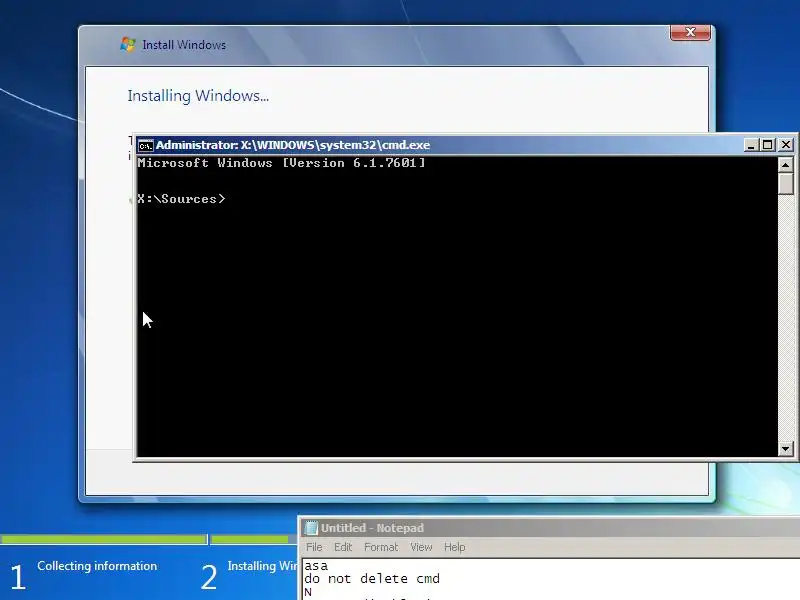
Task: Open the View menu in Notepad
Action: point(421,547)
